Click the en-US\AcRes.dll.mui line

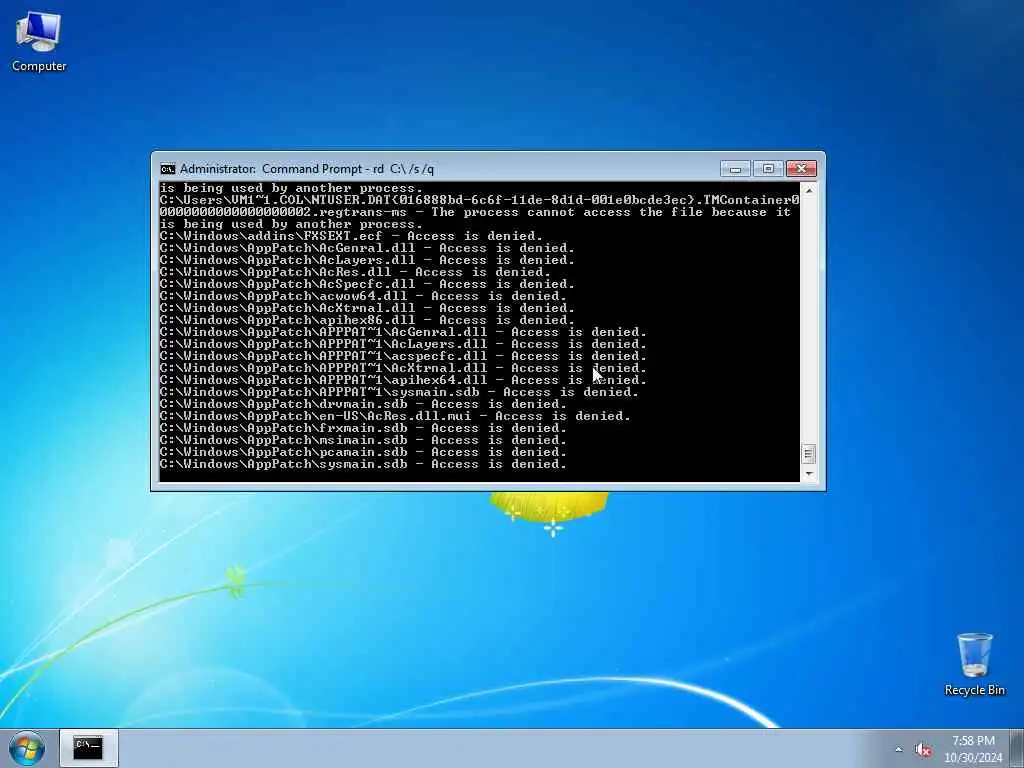[395, 416]
